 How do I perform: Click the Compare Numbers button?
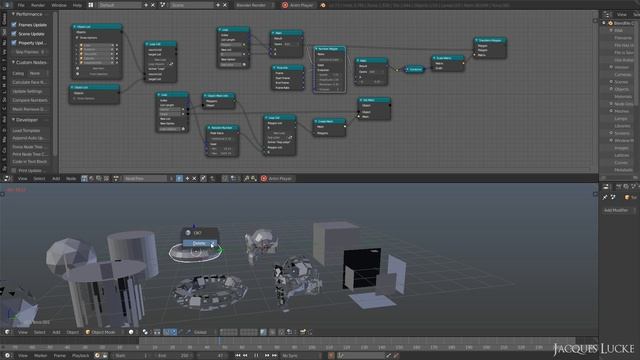tap(29, 100)
